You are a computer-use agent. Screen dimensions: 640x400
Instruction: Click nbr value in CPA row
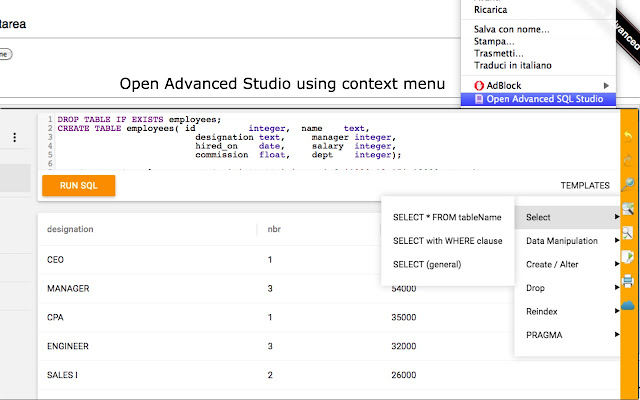click(270, 317)
